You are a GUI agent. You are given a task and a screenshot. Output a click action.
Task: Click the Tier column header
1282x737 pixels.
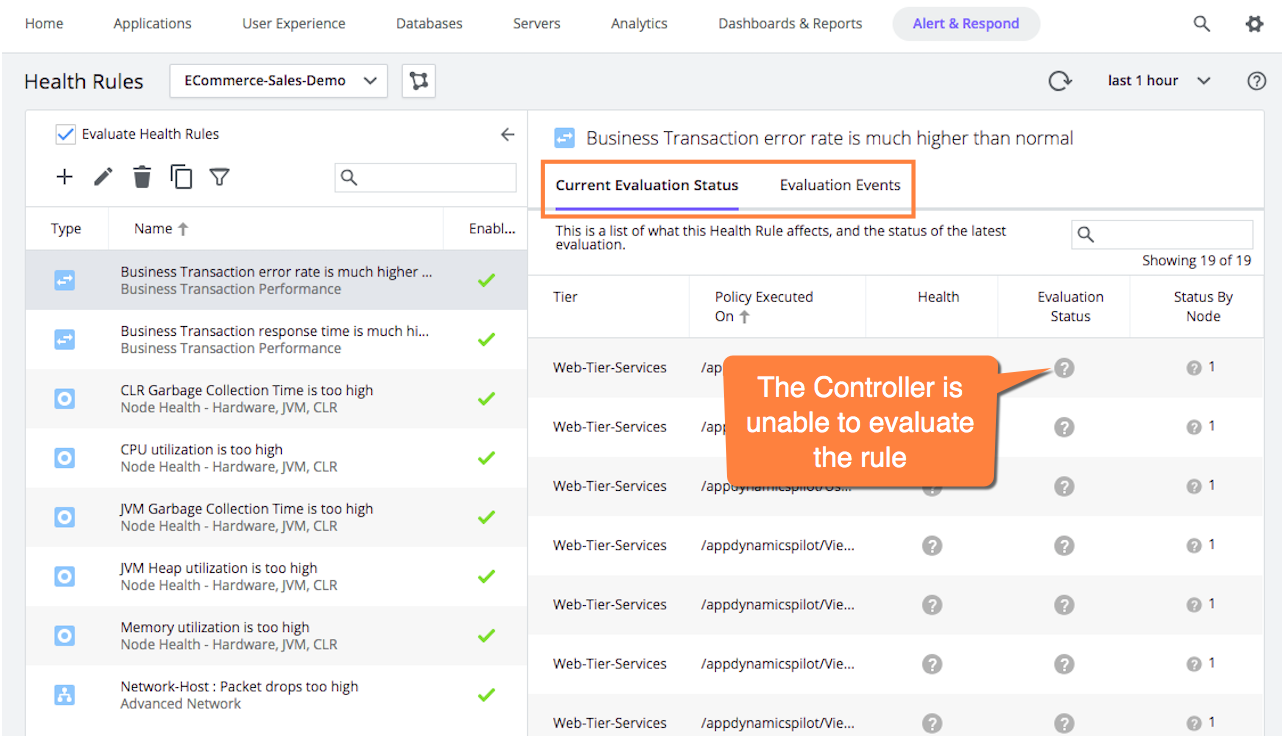(x=566, y=297)
